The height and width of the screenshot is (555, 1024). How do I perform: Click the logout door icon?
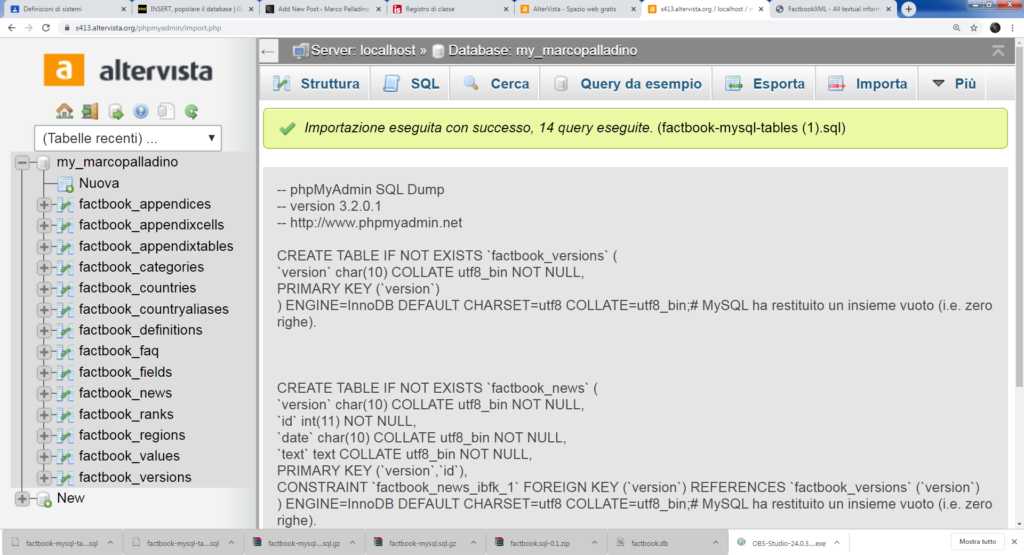coord(90,111)
